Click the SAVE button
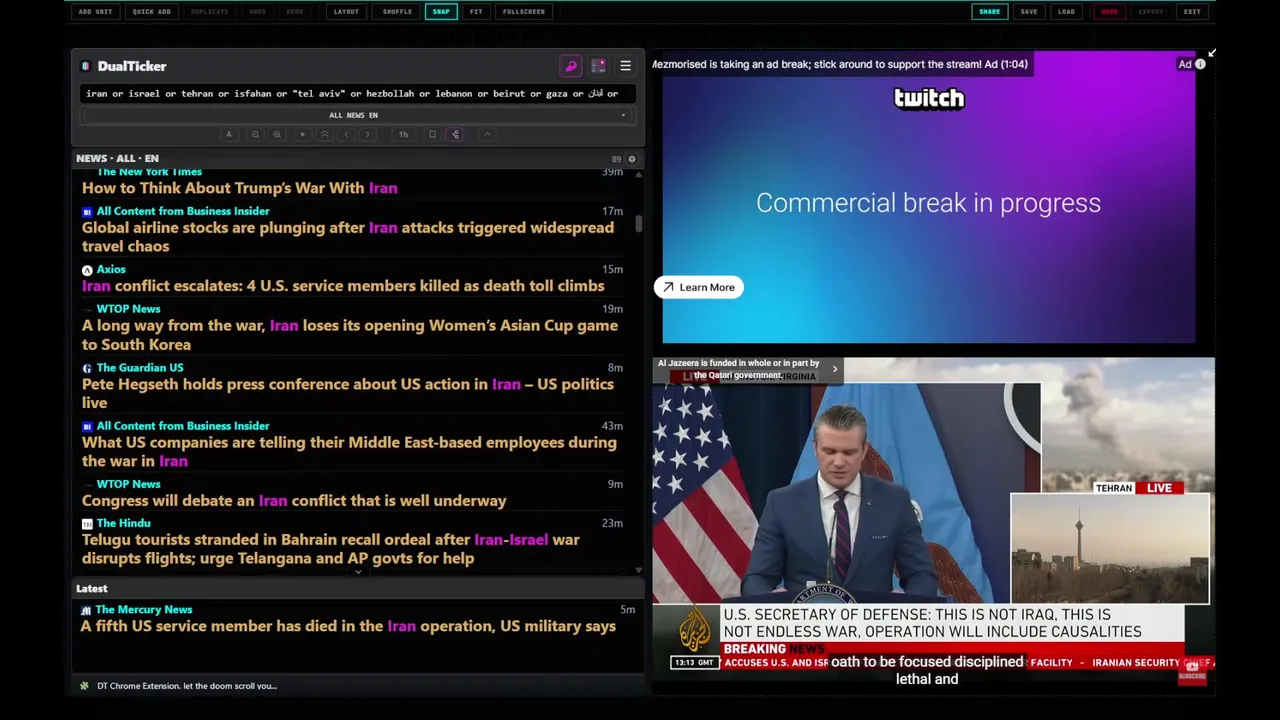Image resolution: width=1280 pixels, height=720 pixels. coord(1029,12)
